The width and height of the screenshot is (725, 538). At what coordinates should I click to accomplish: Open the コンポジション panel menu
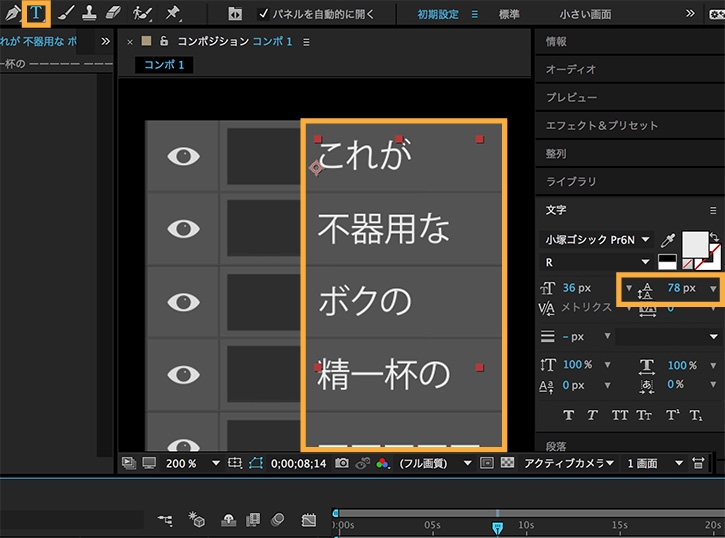(x=306, y=42)
